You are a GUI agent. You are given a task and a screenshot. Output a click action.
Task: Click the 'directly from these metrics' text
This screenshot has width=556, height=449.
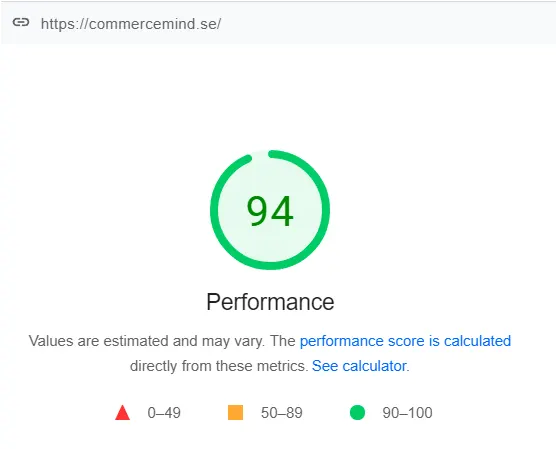pos(219,366)
